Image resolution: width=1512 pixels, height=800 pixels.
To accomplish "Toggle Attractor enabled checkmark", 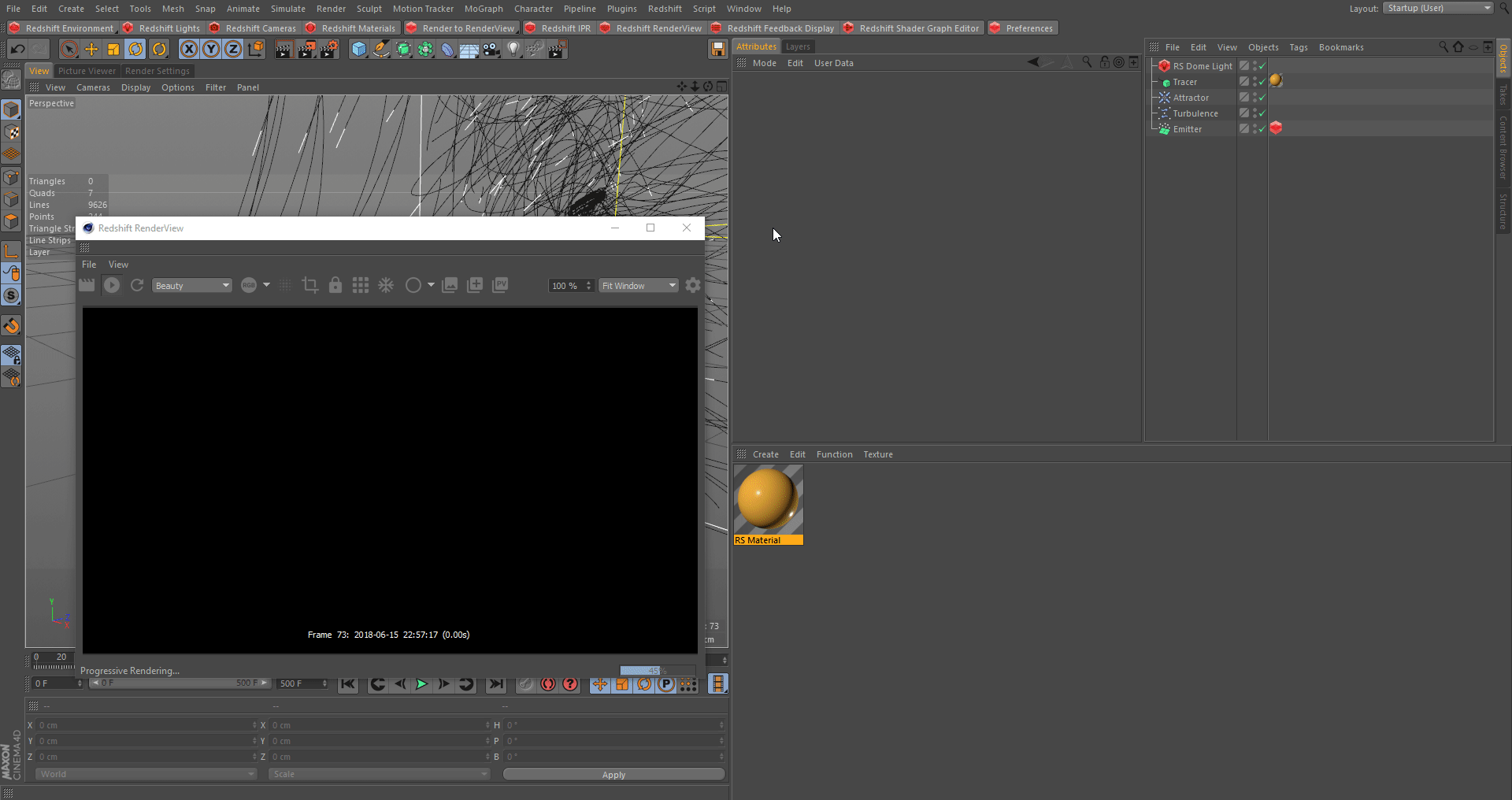I will [x=1262, y=98].
